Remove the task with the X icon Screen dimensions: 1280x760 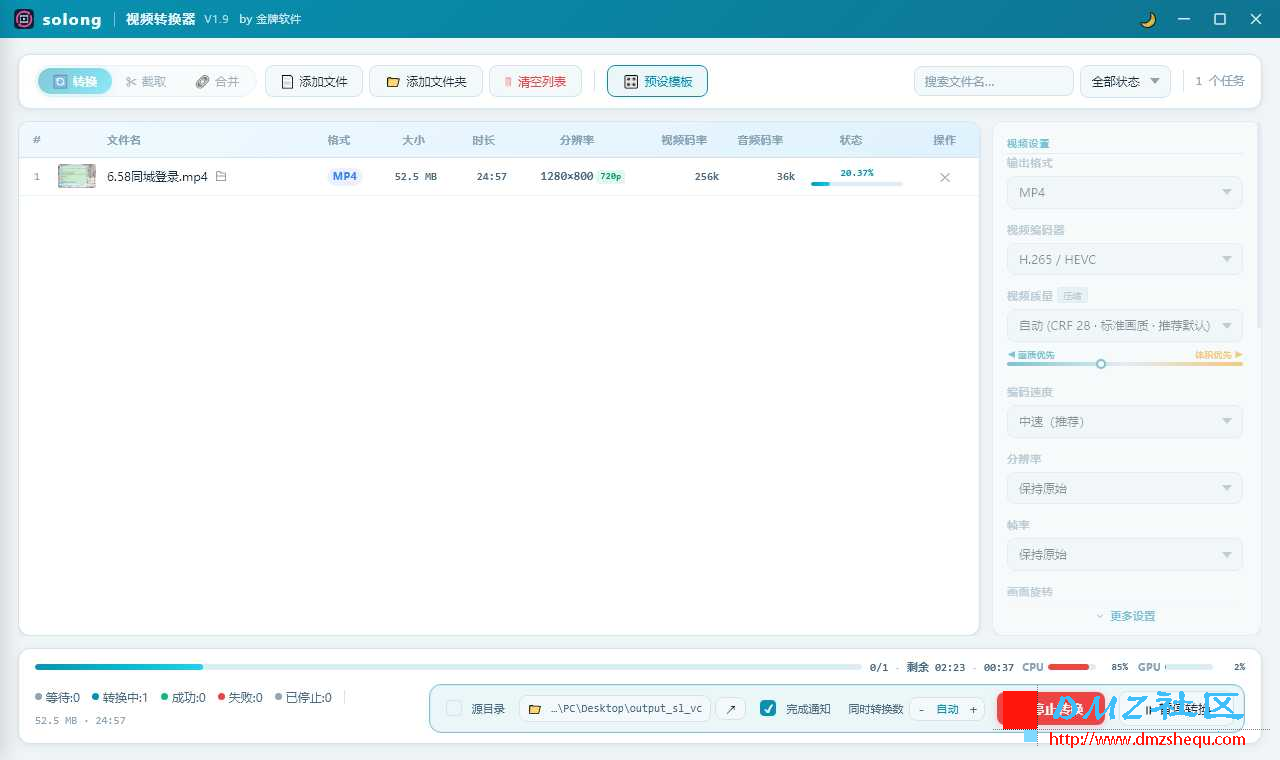pos(944,177)
